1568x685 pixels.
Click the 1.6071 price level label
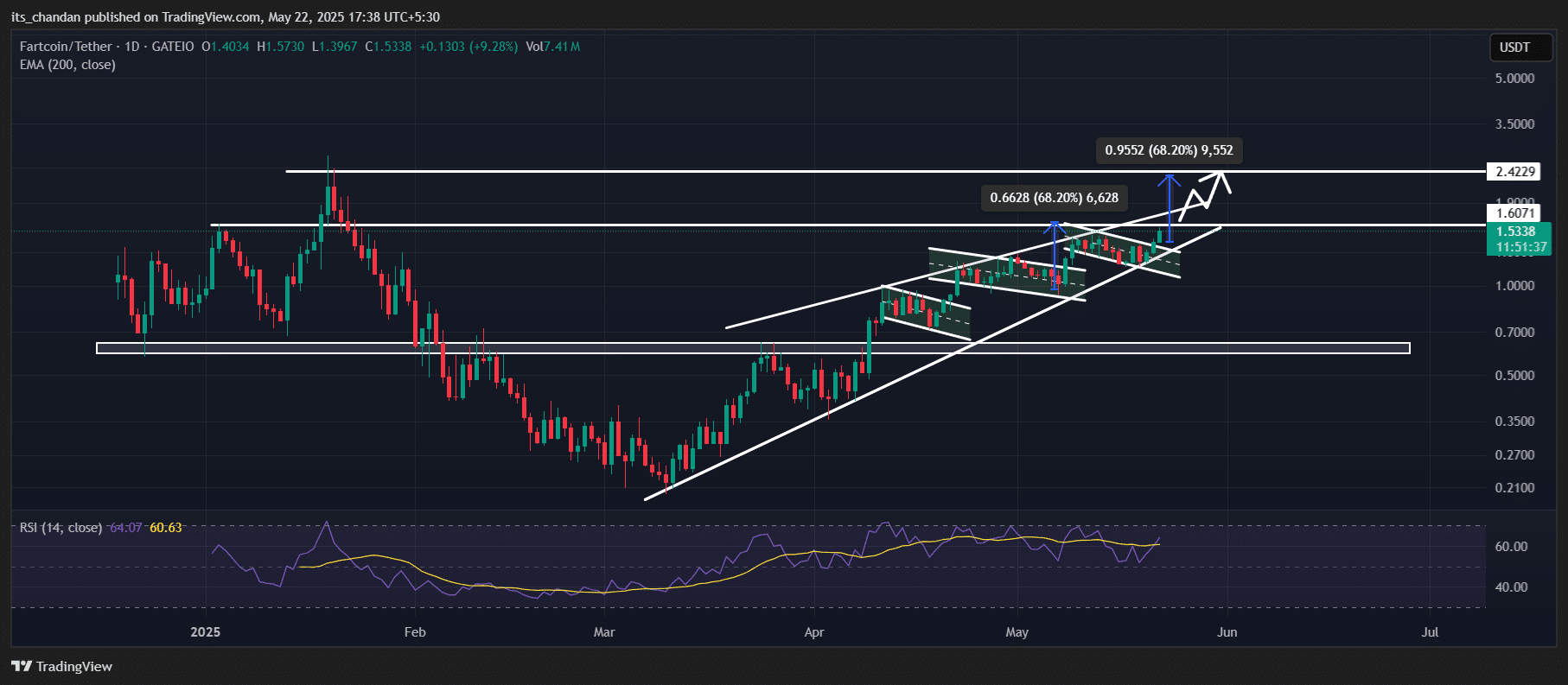[1515, 212]
